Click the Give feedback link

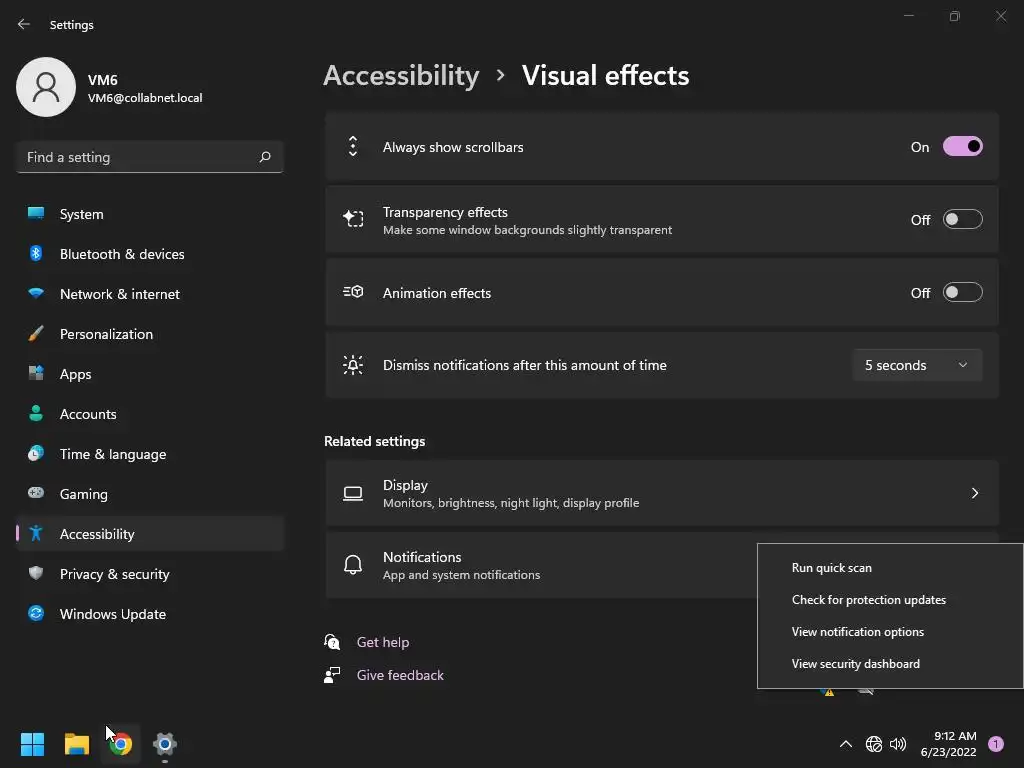[400, 675]
